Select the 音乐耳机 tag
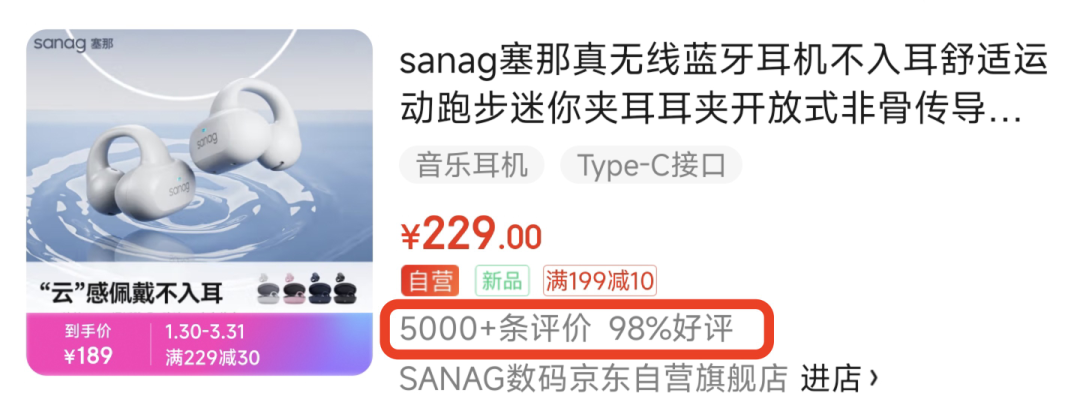1080x420 pixels. tap(472, 165)
